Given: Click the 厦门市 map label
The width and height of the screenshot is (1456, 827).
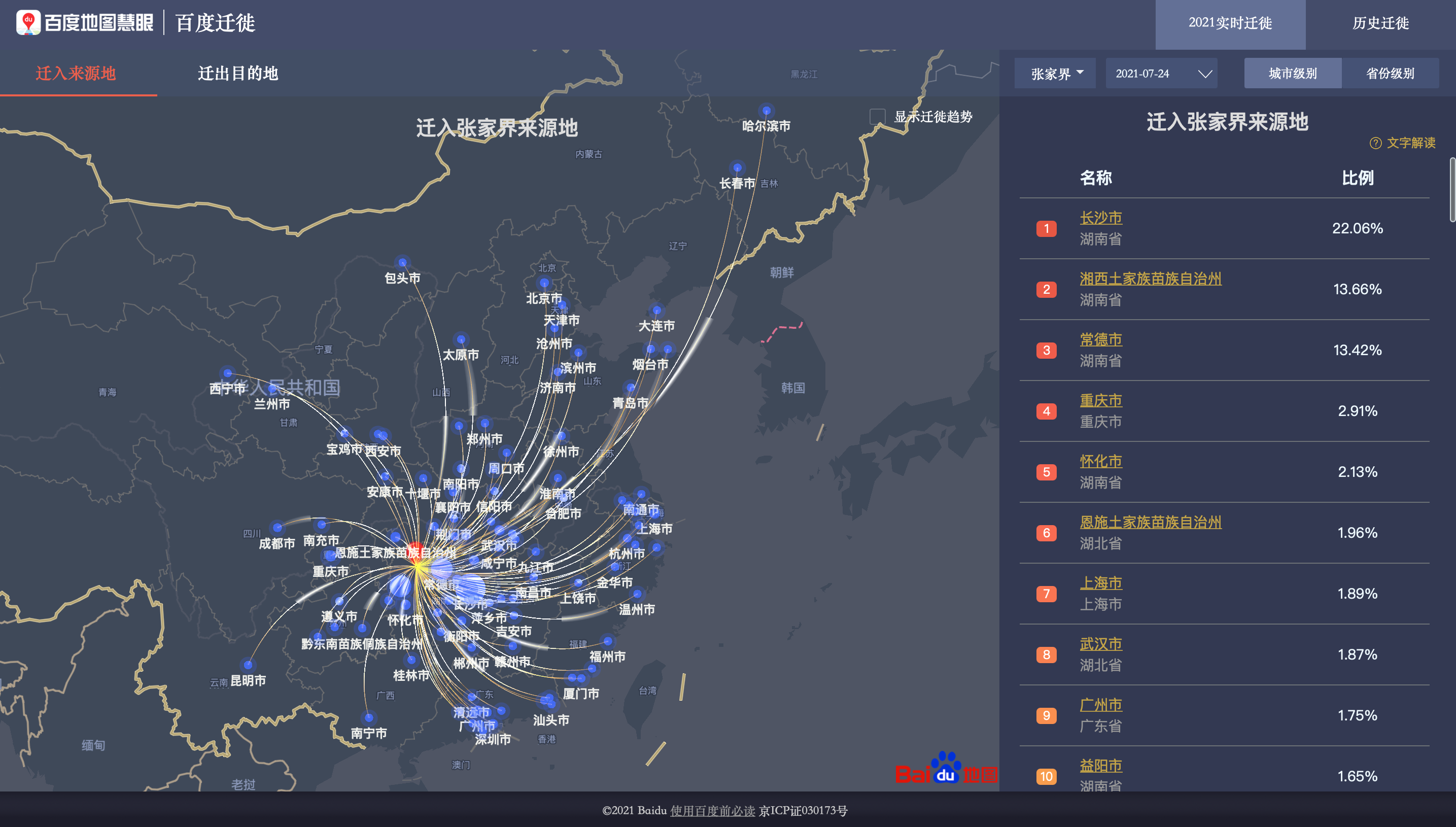Looking at the screenshot, I should pyautogui.click(x=581, y=694).
